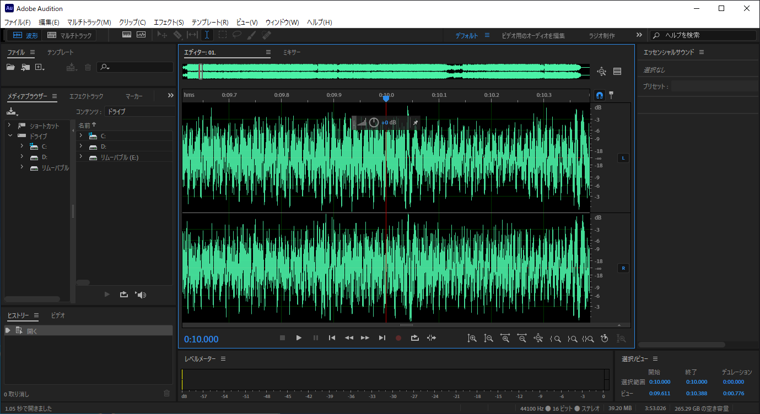This screenshot has height=414, width=760.
Task: Open the メディアブラウザー panel menu
Action: coord(54,96)
